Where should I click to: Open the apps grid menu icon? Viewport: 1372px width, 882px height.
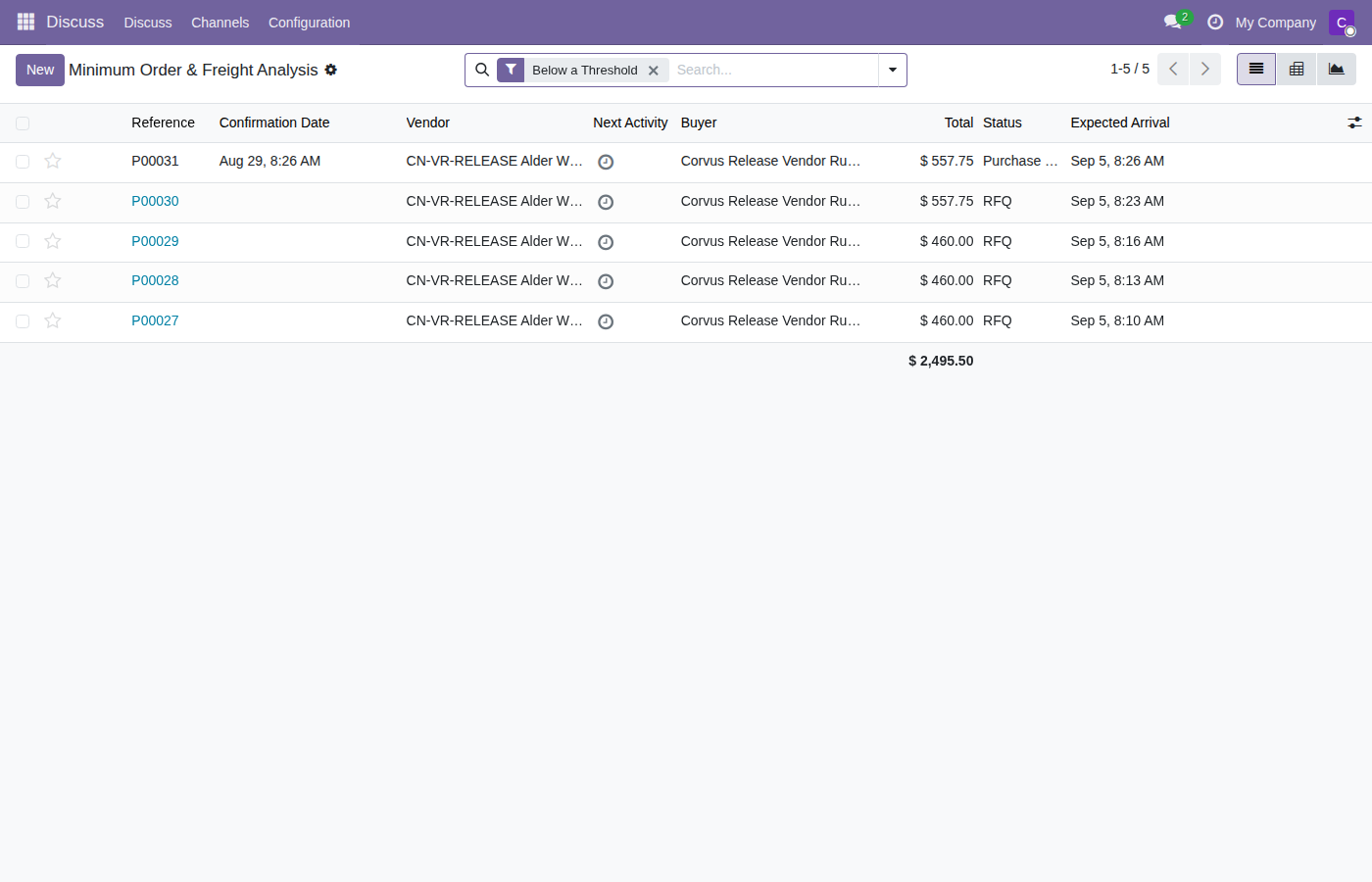tap(25, 22)
